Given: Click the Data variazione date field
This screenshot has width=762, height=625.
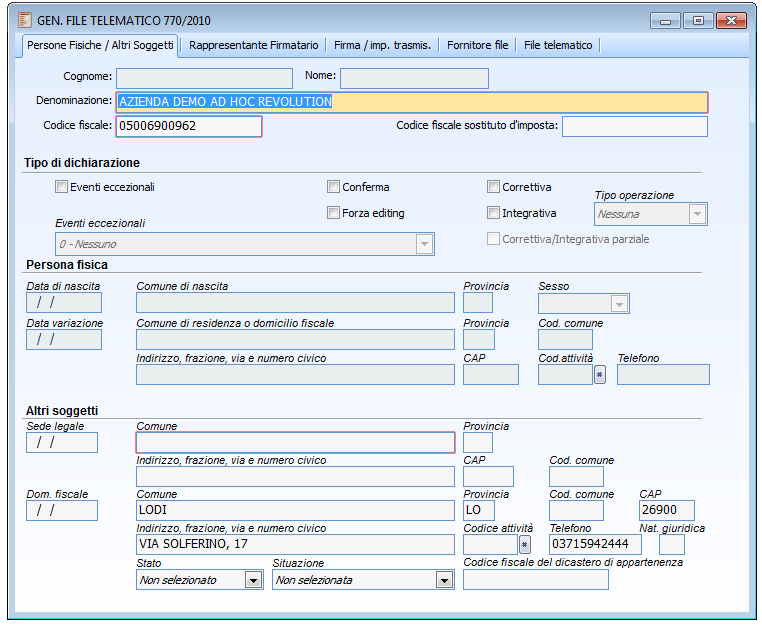Looking at the screenshot, I should [x=64, y=340].
